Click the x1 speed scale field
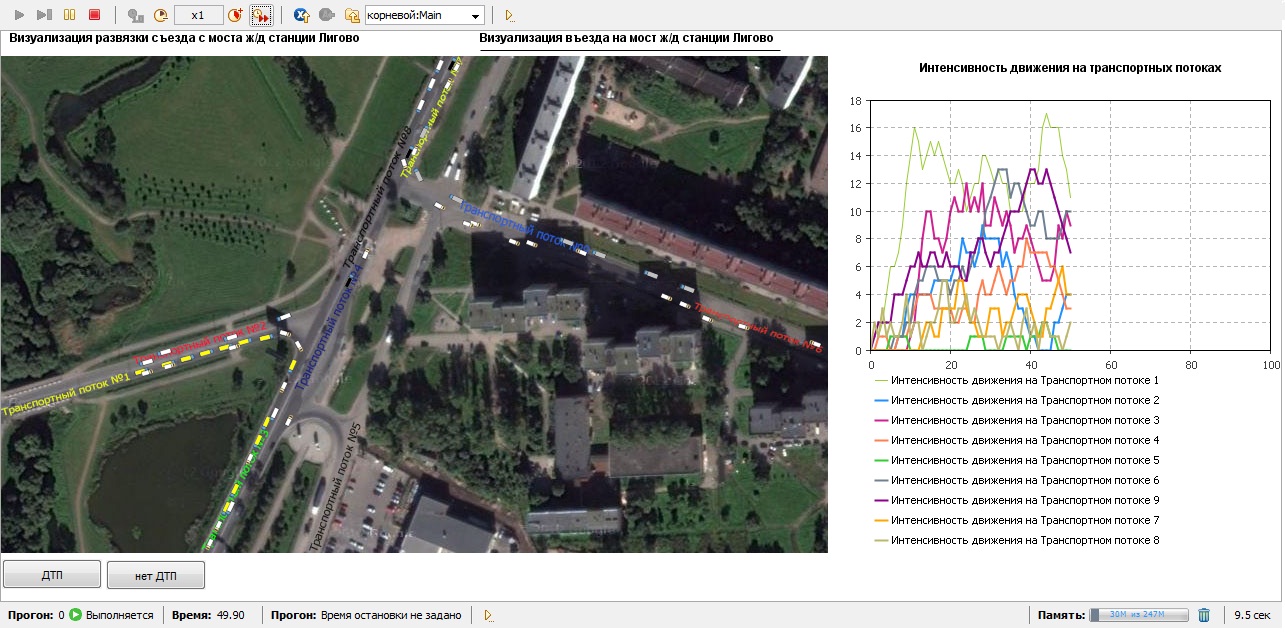This screenshot has height=633, width=1285. point(198,15)
